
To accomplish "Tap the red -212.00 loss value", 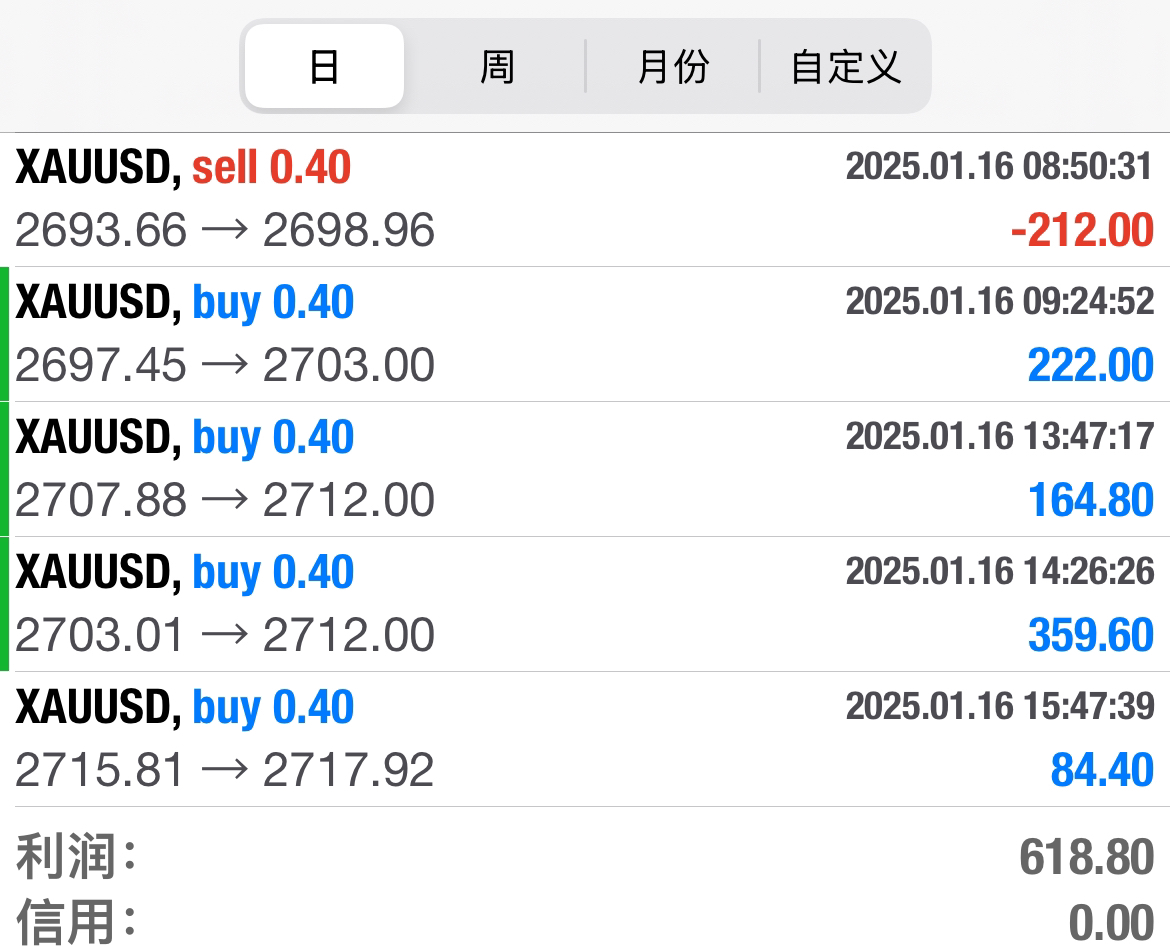I will point(1082,231).
